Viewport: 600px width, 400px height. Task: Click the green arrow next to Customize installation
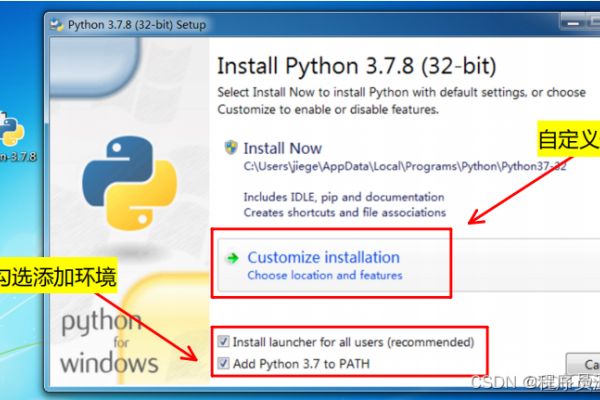(x=232, y=258)
